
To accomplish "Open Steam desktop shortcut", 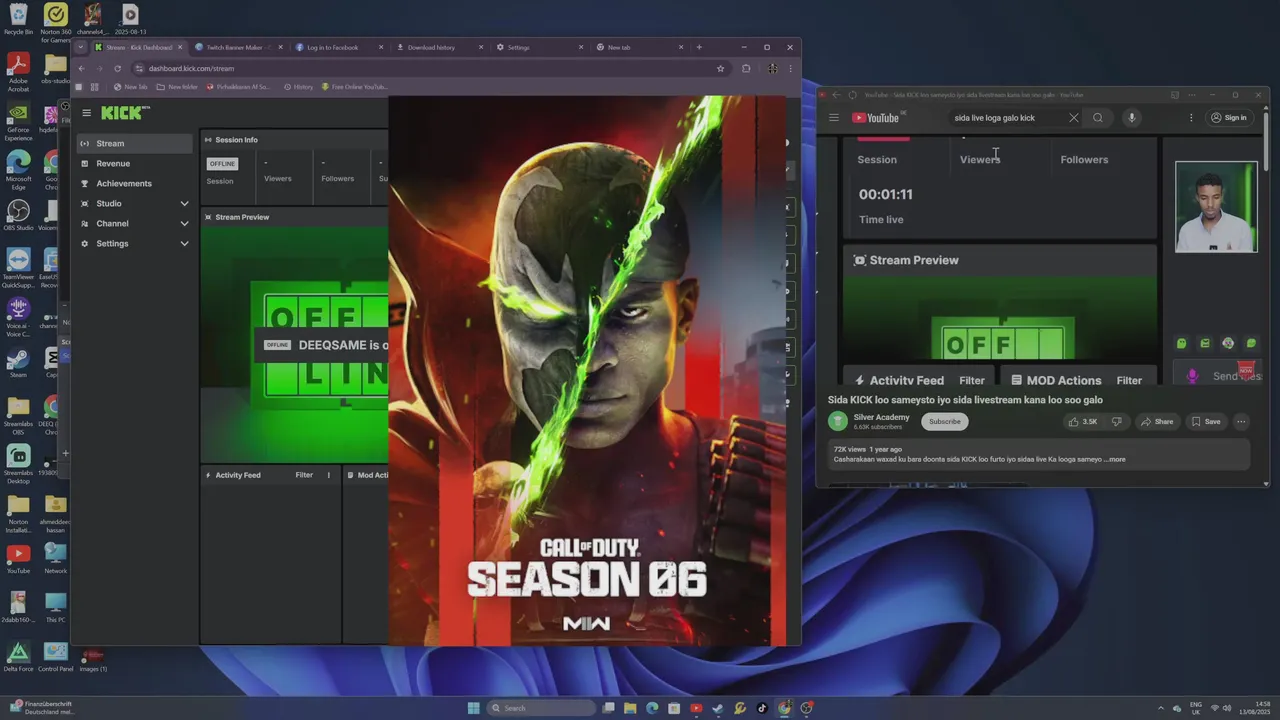I will click(x=18, y=361).
